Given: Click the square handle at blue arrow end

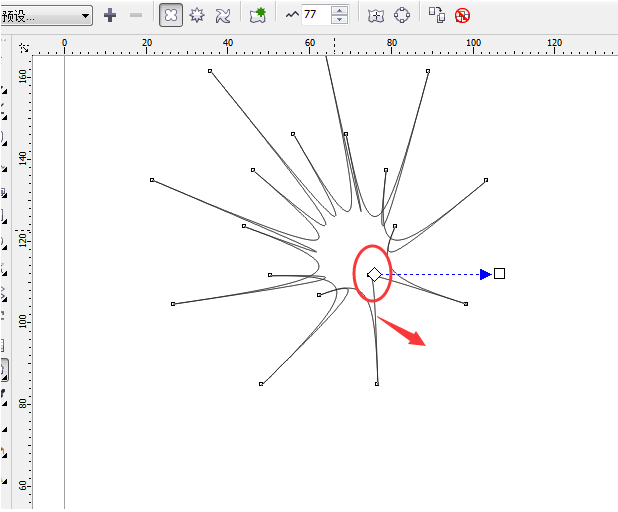Looking at the screenshot, I should click(x=499, y=274).
